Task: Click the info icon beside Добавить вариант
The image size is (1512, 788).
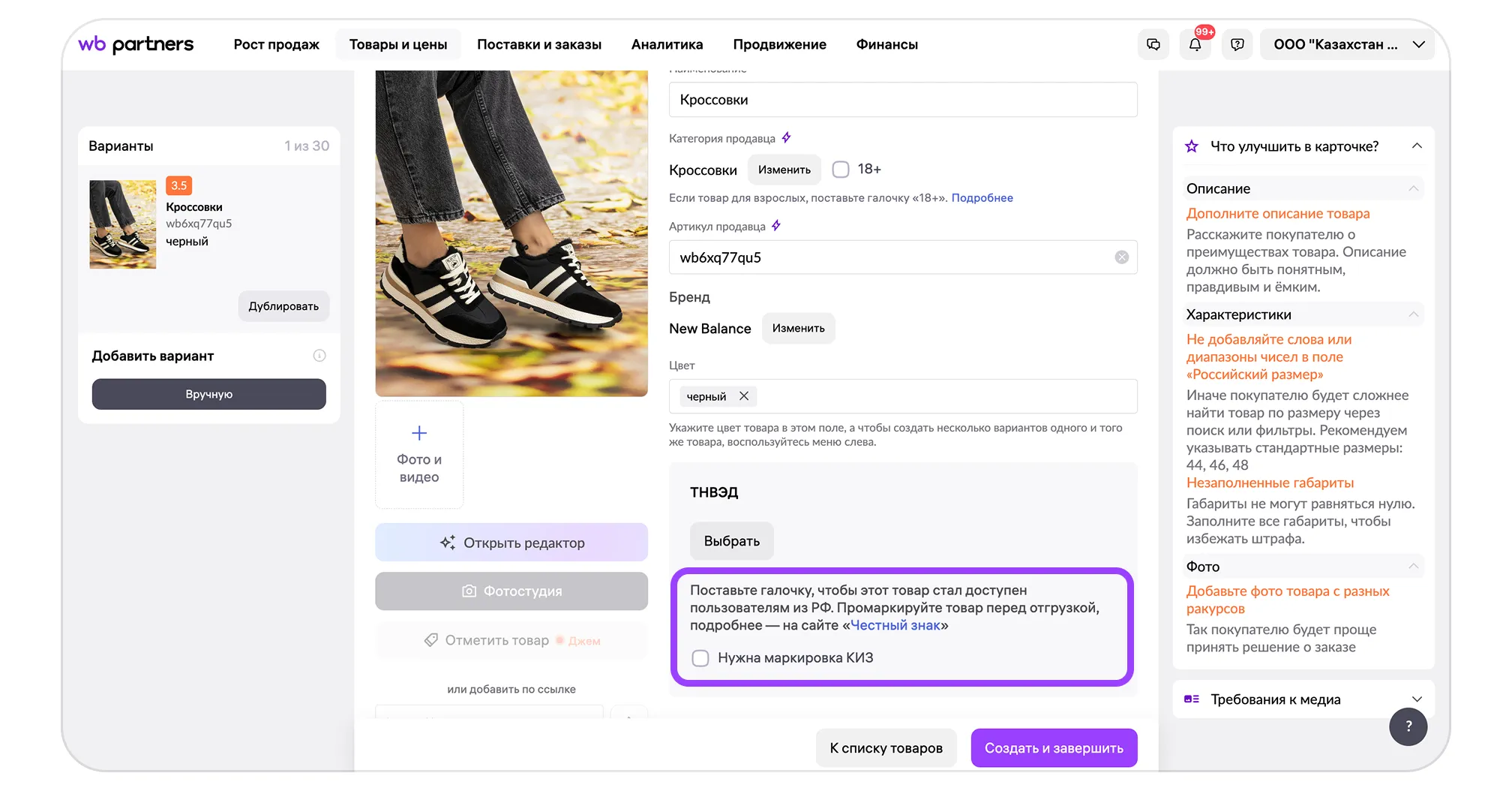Action: coord(319,356)
